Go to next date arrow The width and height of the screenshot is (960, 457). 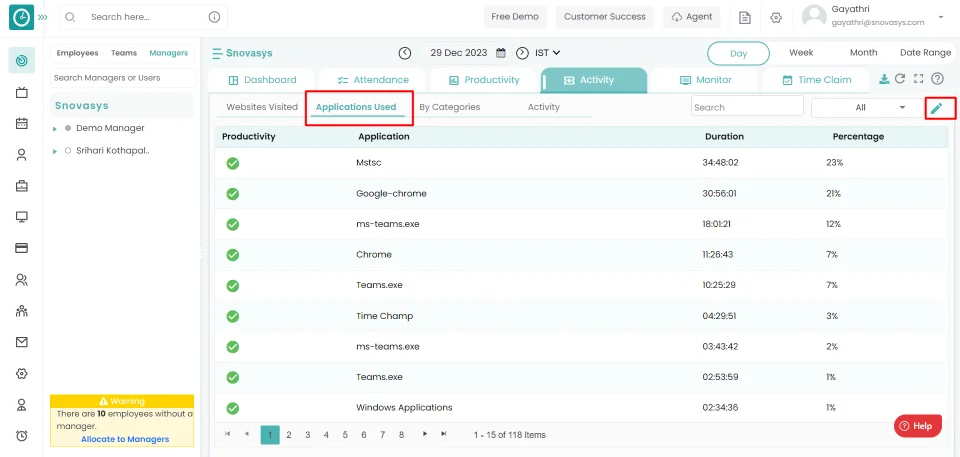coord(522,53)
